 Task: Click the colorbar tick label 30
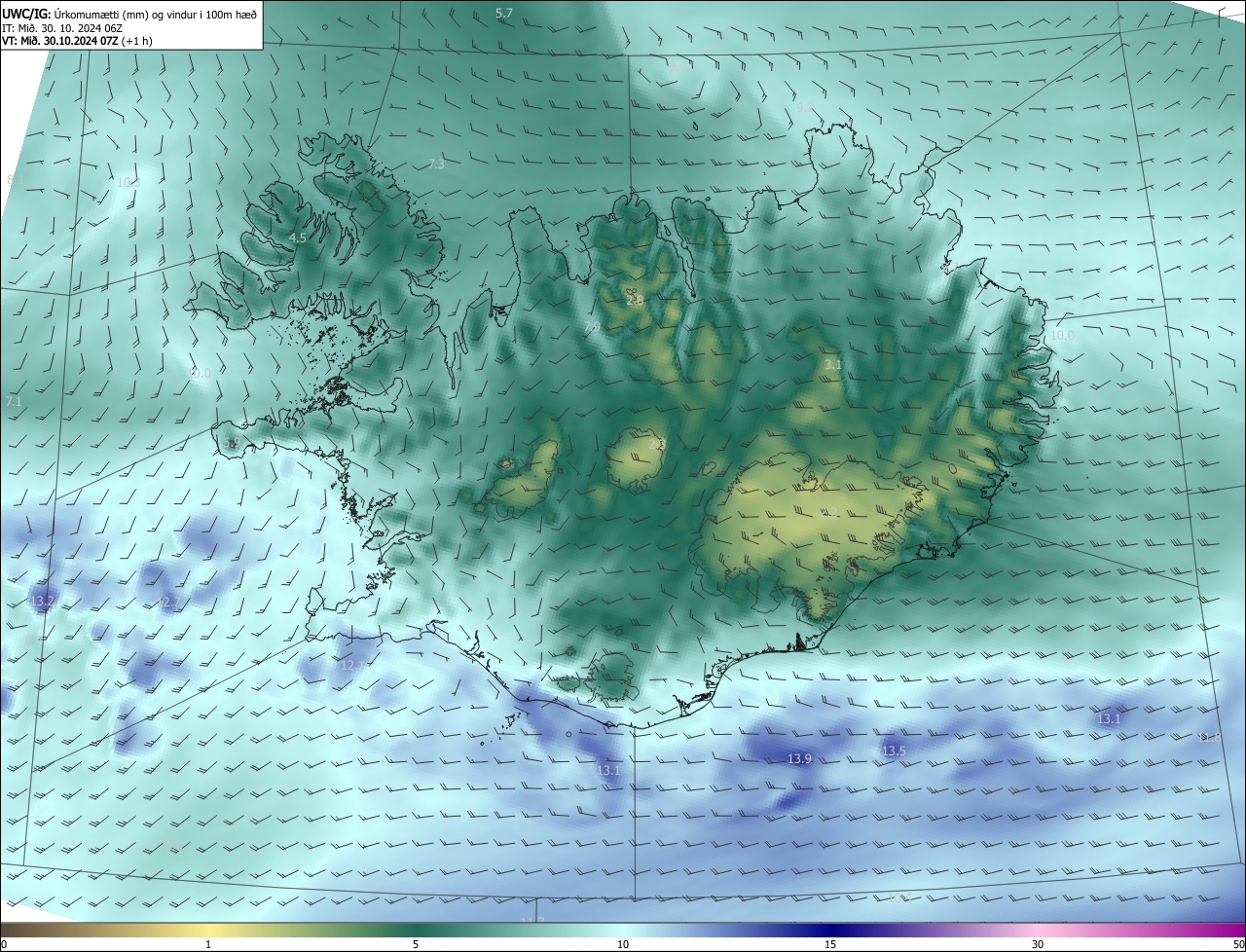point(1038,944)
